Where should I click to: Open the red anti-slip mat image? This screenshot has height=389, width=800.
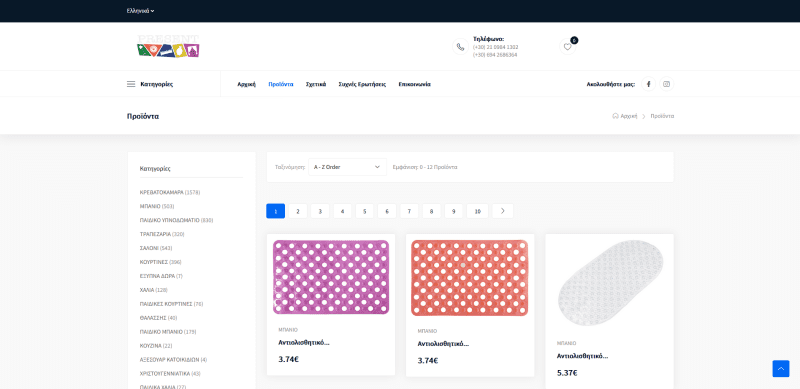point(470,278)
